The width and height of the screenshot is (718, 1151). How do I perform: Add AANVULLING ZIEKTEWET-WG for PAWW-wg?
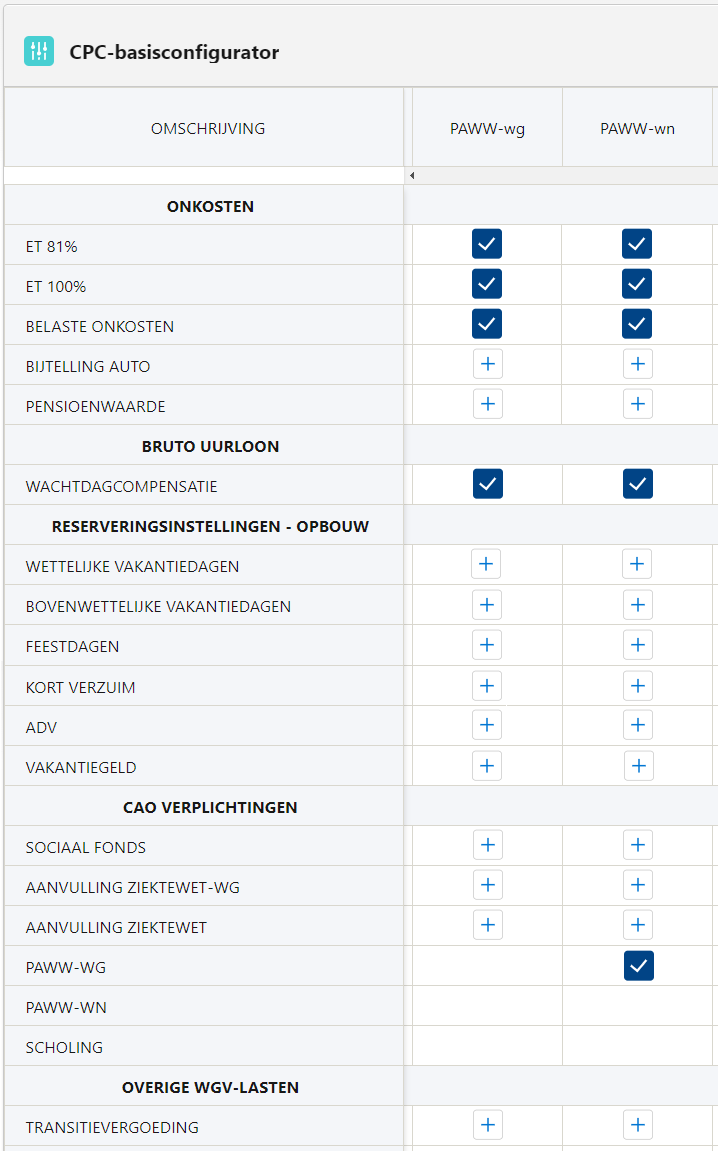pos(487,885)
